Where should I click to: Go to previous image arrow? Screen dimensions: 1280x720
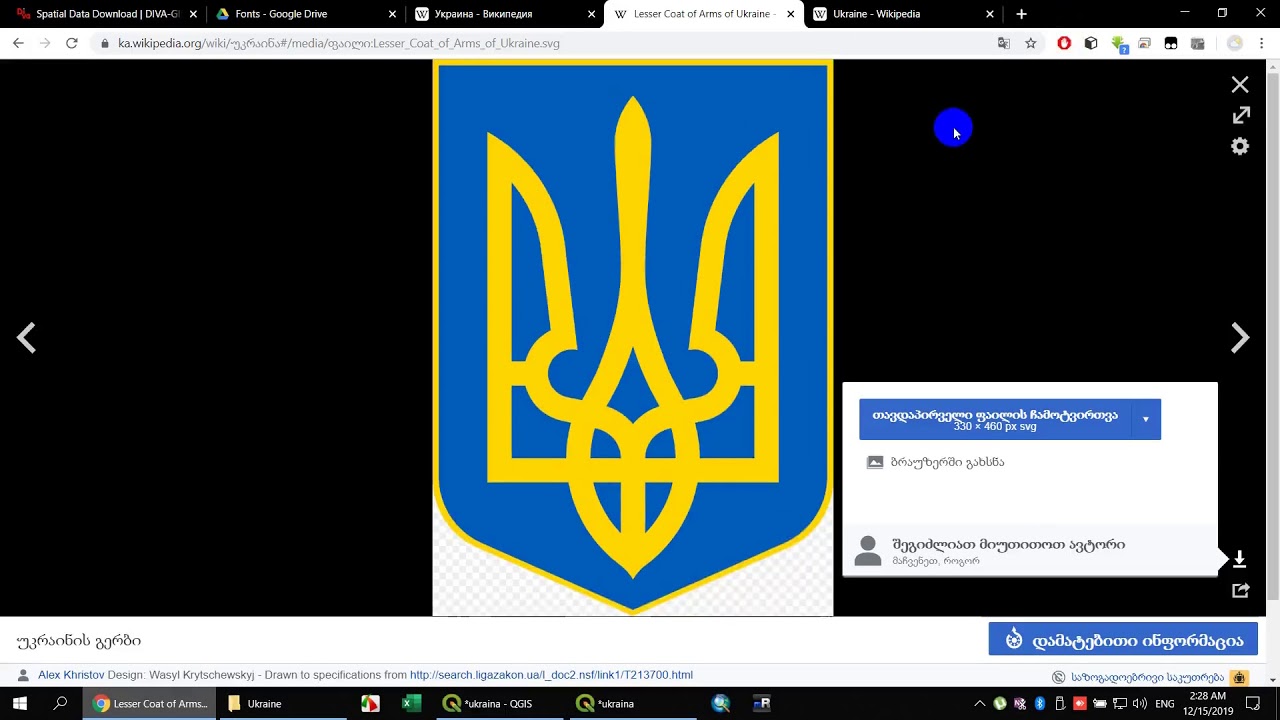pos(26,338)
